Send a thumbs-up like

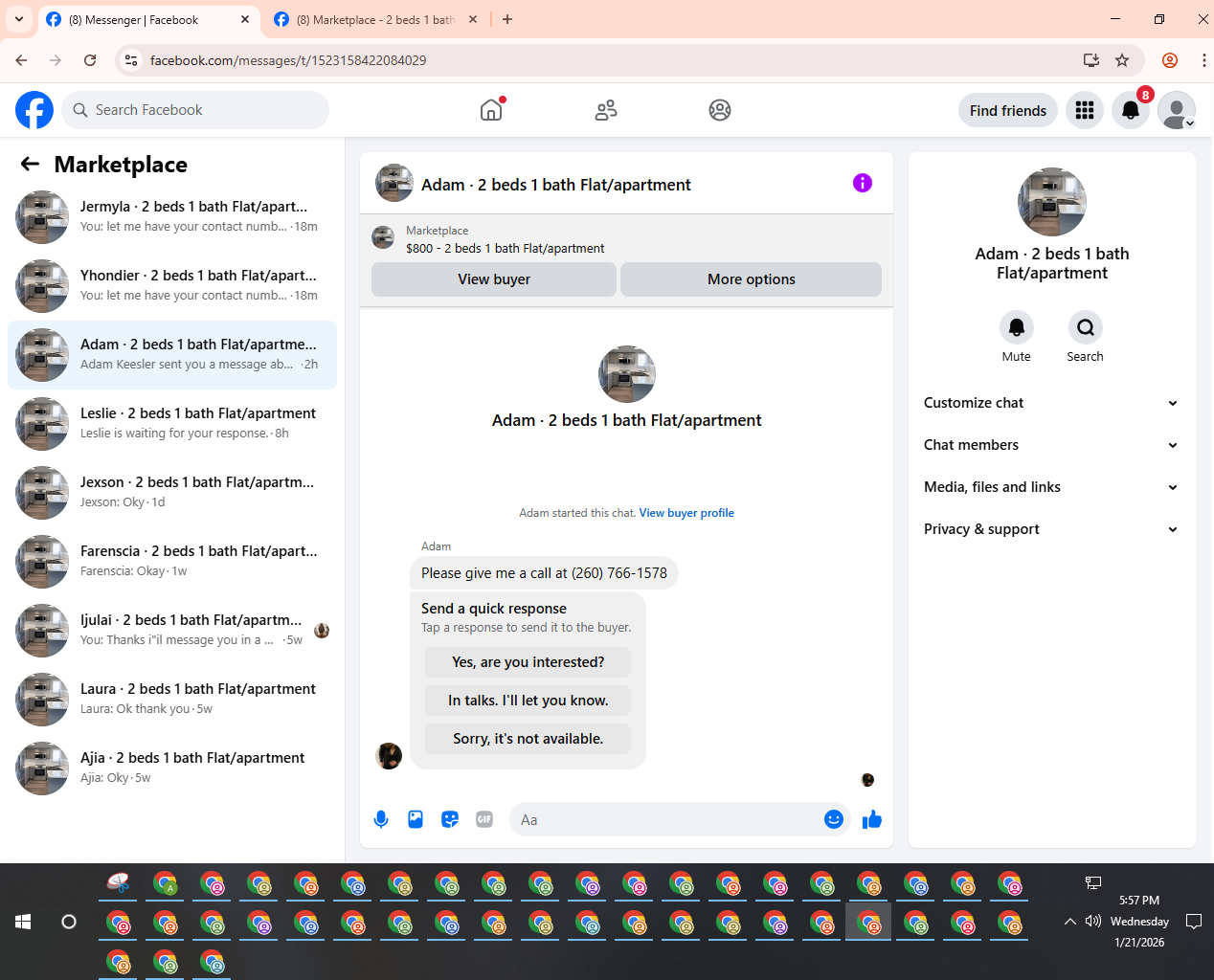coord(872,819)
